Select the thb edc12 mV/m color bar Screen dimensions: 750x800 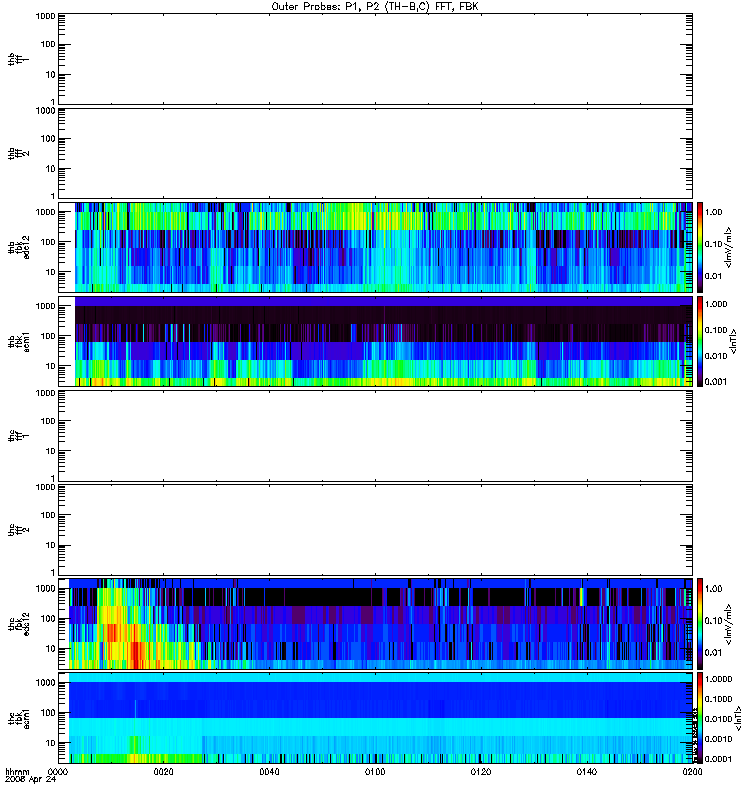tap(700, 247)
